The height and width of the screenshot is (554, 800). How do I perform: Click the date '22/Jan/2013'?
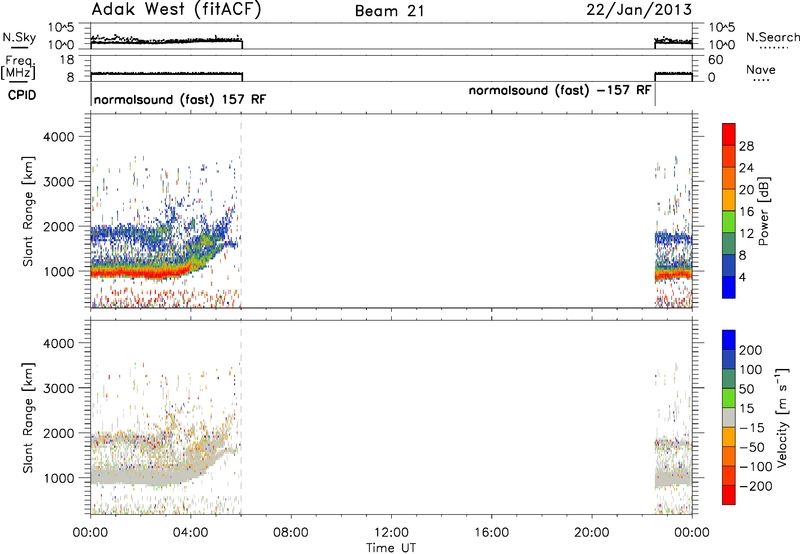[x=639, y=9]
